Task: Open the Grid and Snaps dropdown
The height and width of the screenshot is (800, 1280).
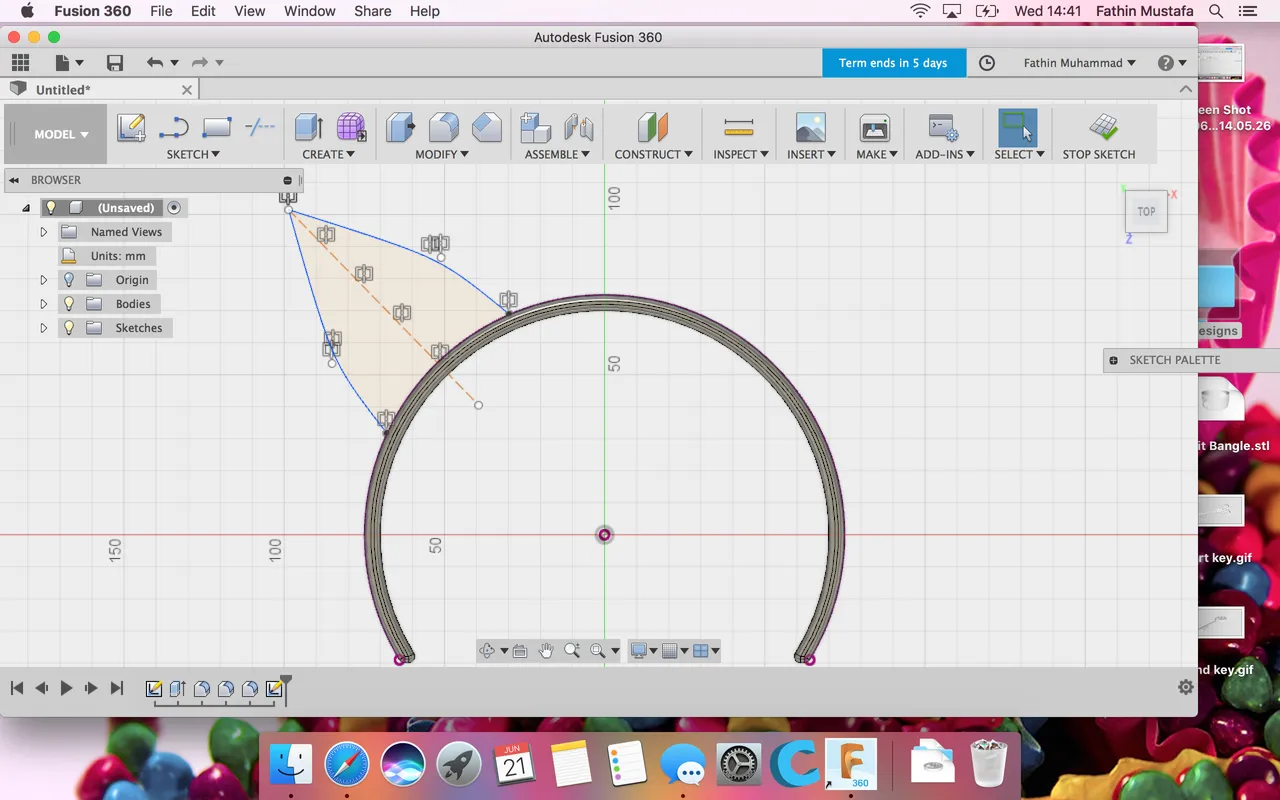Action: 676,651
